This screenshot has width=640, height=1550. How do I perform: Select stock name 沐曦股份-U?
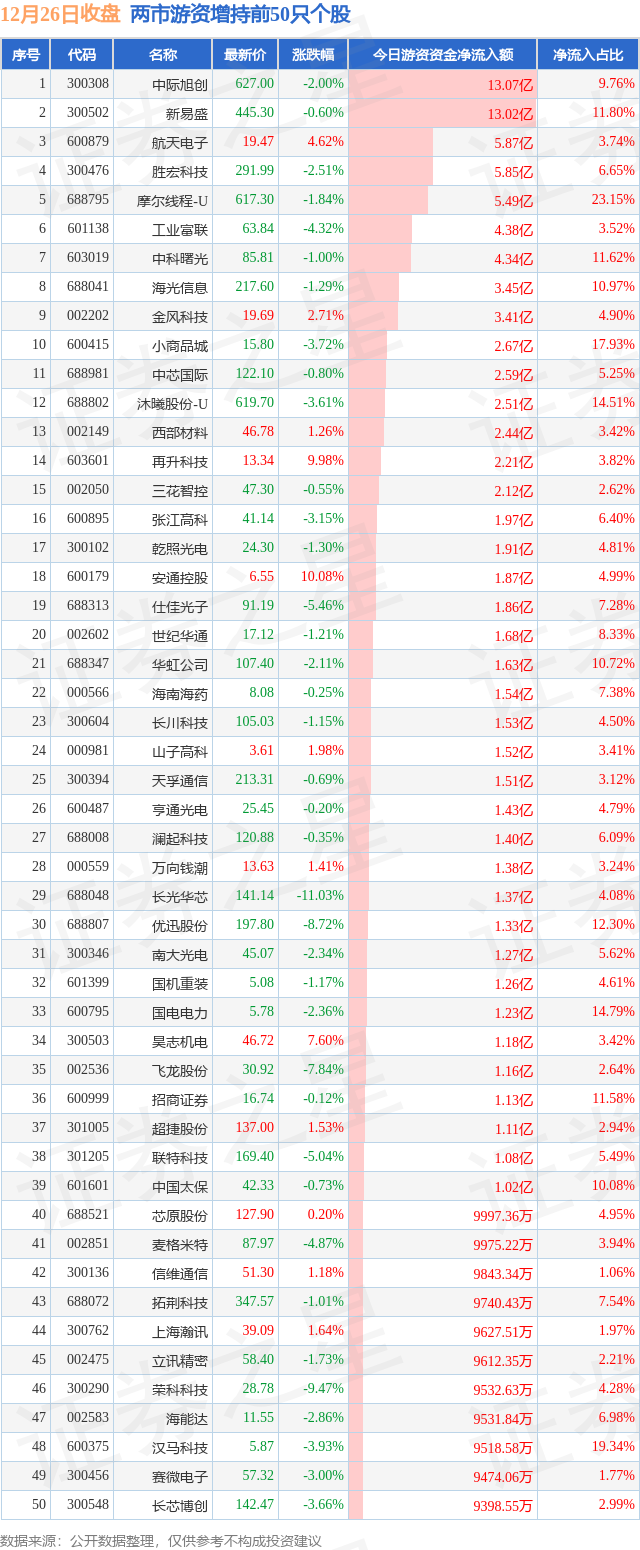point(173,403)
